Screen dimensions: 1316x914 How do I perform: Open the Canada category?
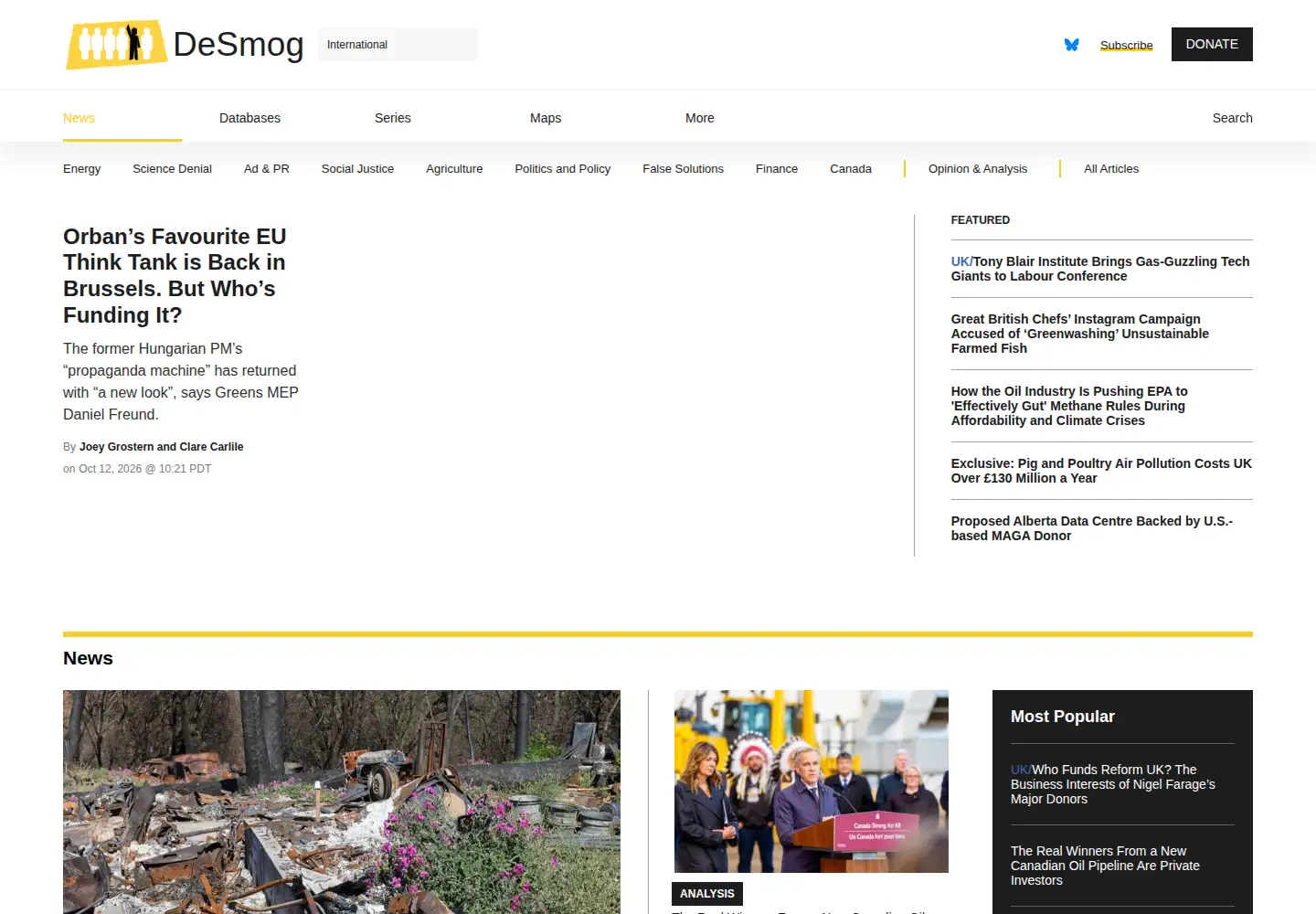click(x=851, y=169)
